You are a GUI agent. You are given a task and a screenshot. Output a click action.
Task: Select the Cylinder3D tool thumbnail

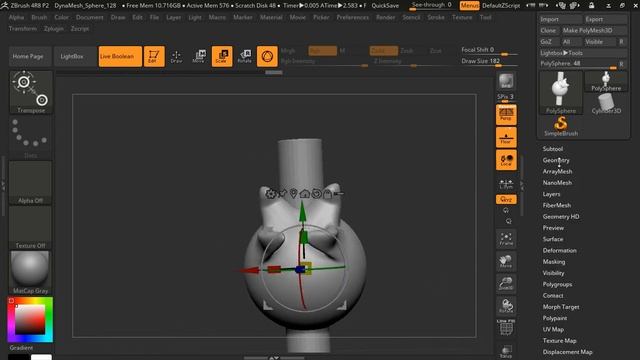(x=607, y=103)
